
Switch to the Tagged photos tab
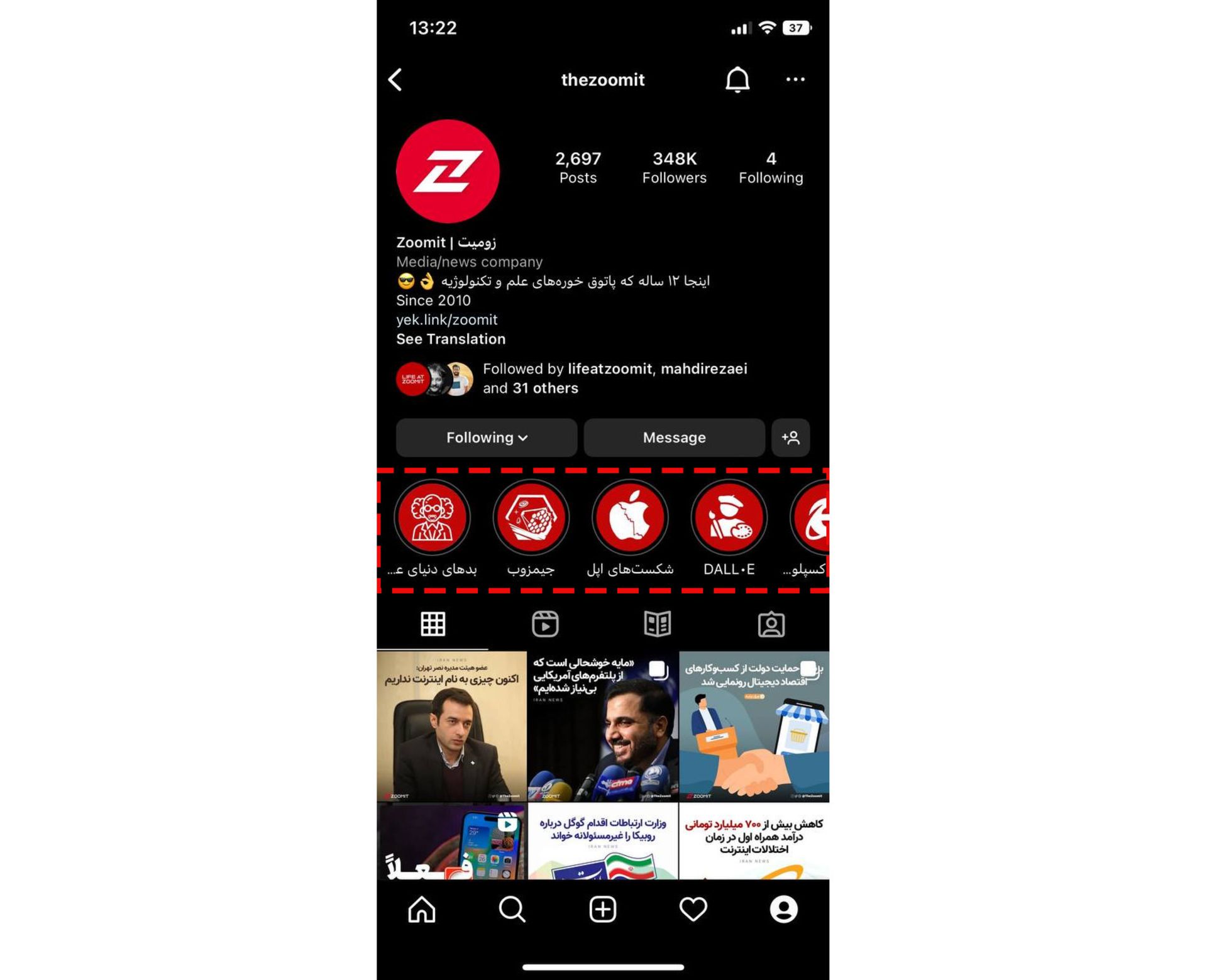[x=771, y=624]
